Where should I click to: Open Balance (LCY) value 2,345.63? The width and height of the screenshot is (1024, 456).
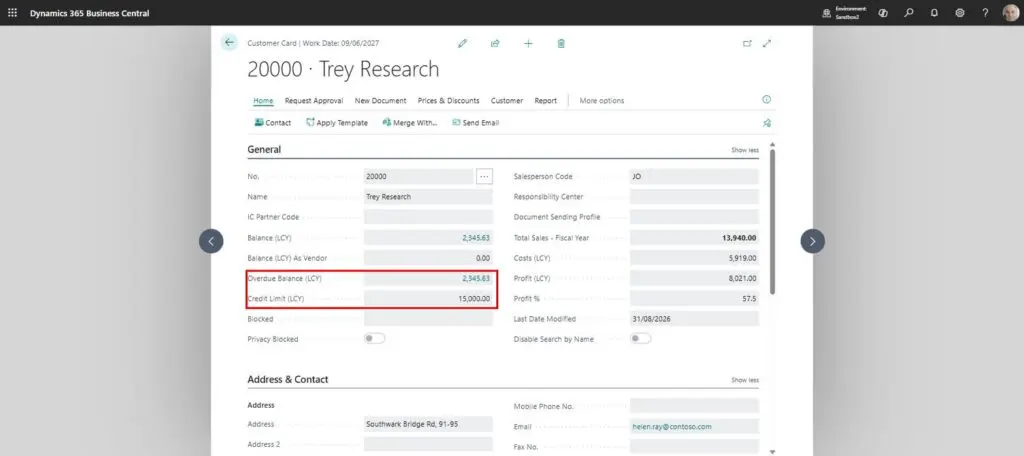click(475, 238)
